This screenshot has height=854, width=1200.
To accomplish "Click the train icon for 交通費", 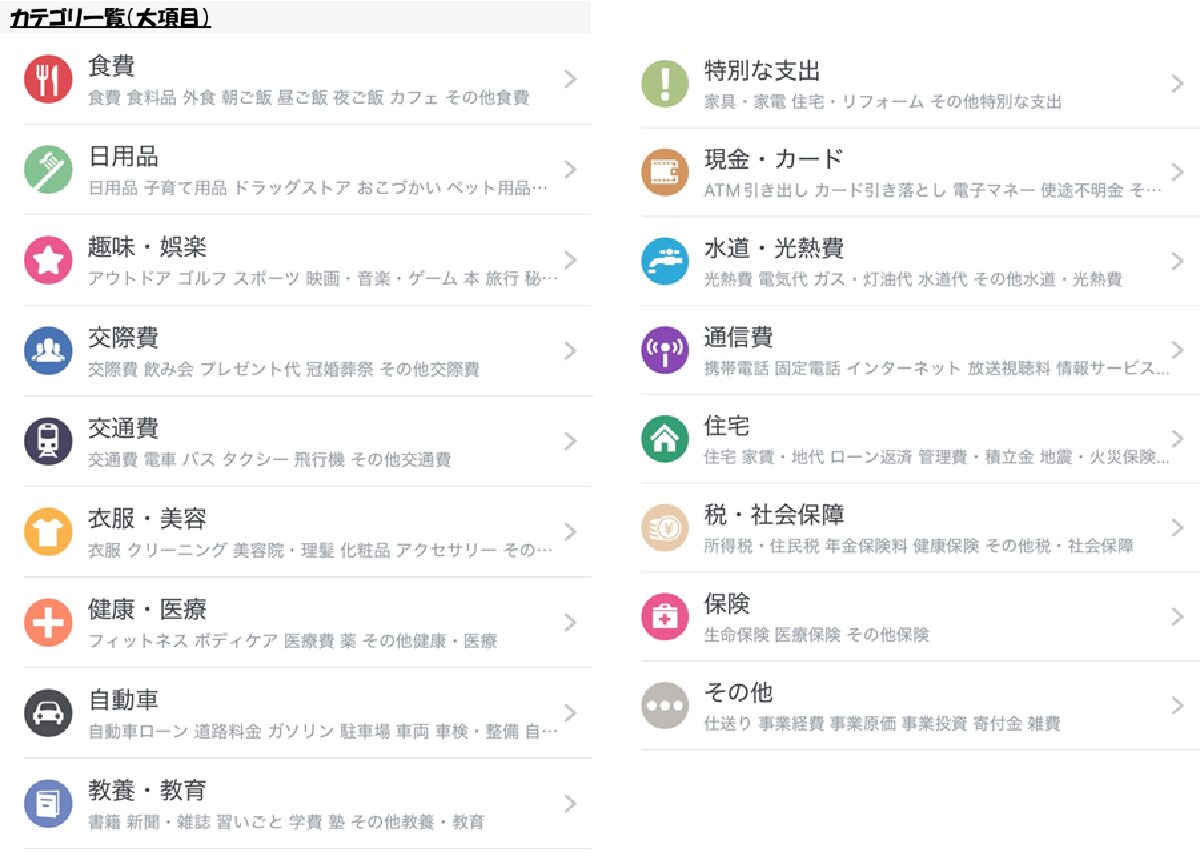I will coord(48,441).
